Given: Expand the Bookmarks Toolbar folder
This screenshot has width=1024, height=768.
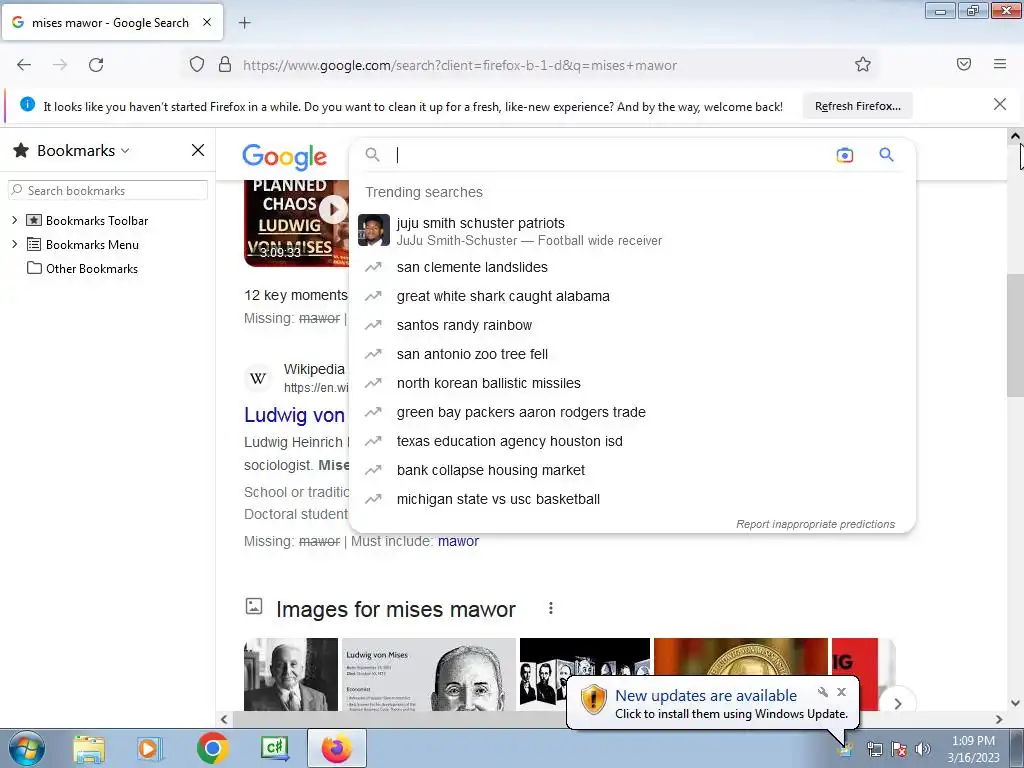Looking at the screenshot, I should (x=14, y=221).
